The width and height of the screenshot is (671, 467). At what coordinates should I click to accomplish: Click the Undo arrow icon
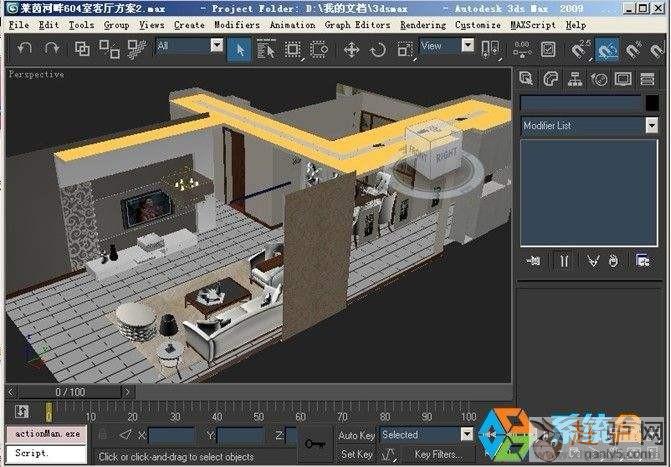tap(25, 47)
